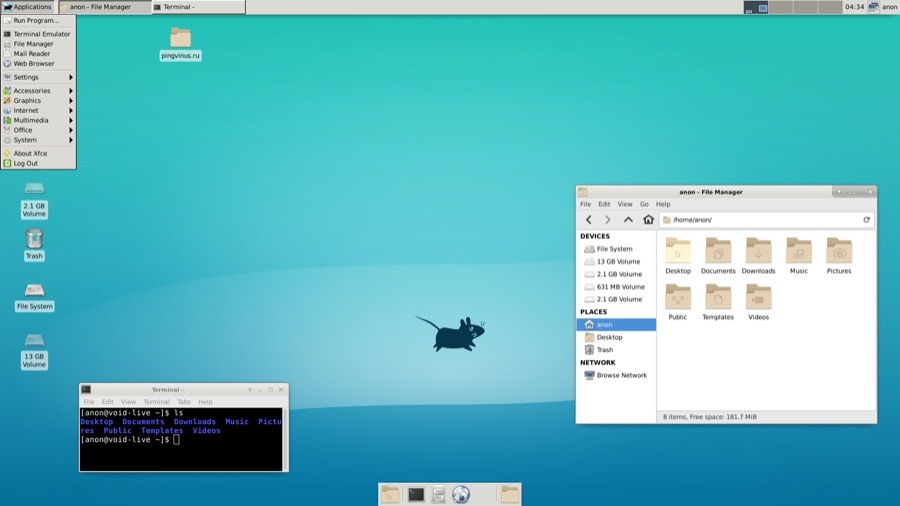Click the network status icon in the top panel
Viewport: 900px width, 506px height.
[x=873, y=7]
